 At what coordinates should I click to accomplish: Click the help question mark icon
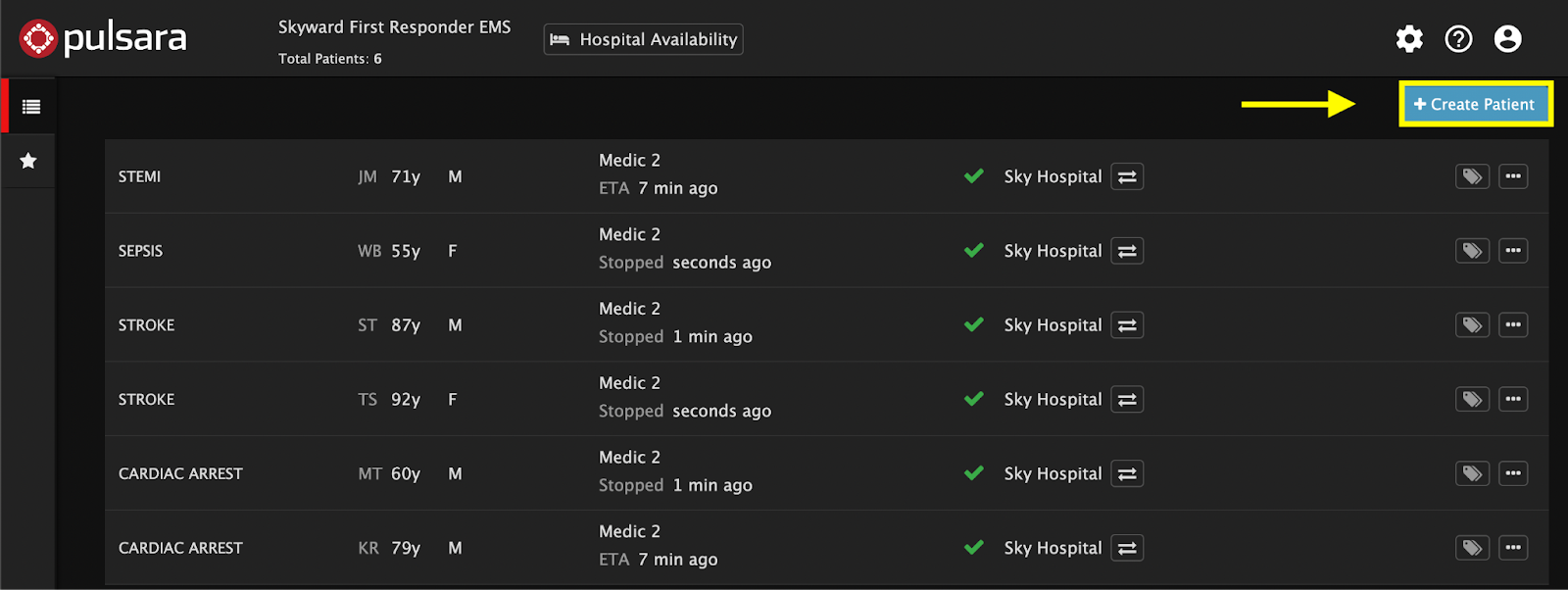click(x=1458, y=39)
